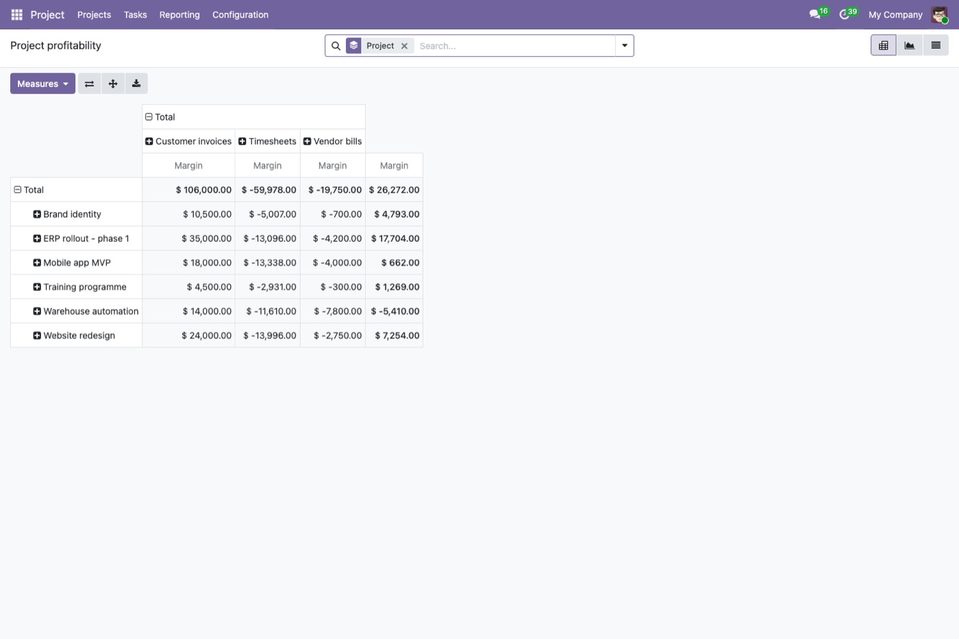Remove the Project group-by filter

point(404,46)
